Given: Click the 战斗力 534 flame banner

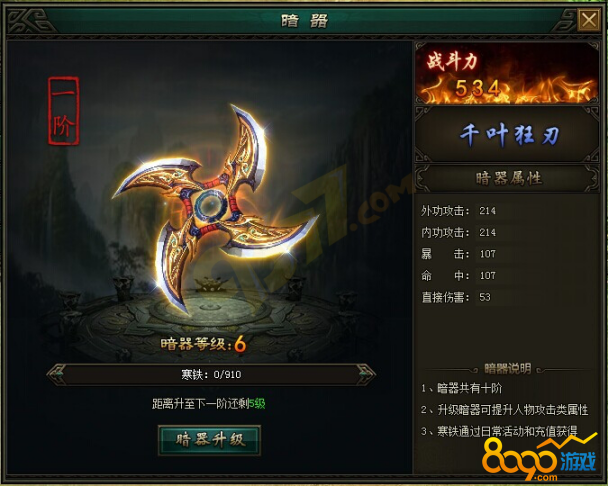Looking at the screenshot, I should (x=507, y=73).
